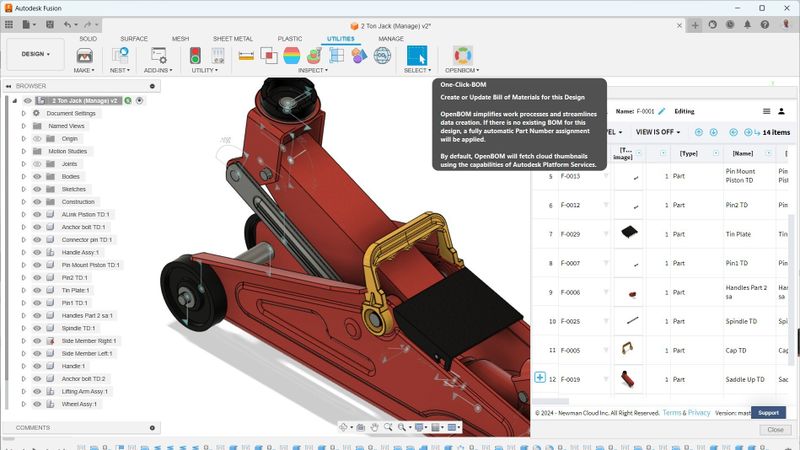Click the globe-shaped Inspect icon

pyautogui.click(x=382, y=56)
